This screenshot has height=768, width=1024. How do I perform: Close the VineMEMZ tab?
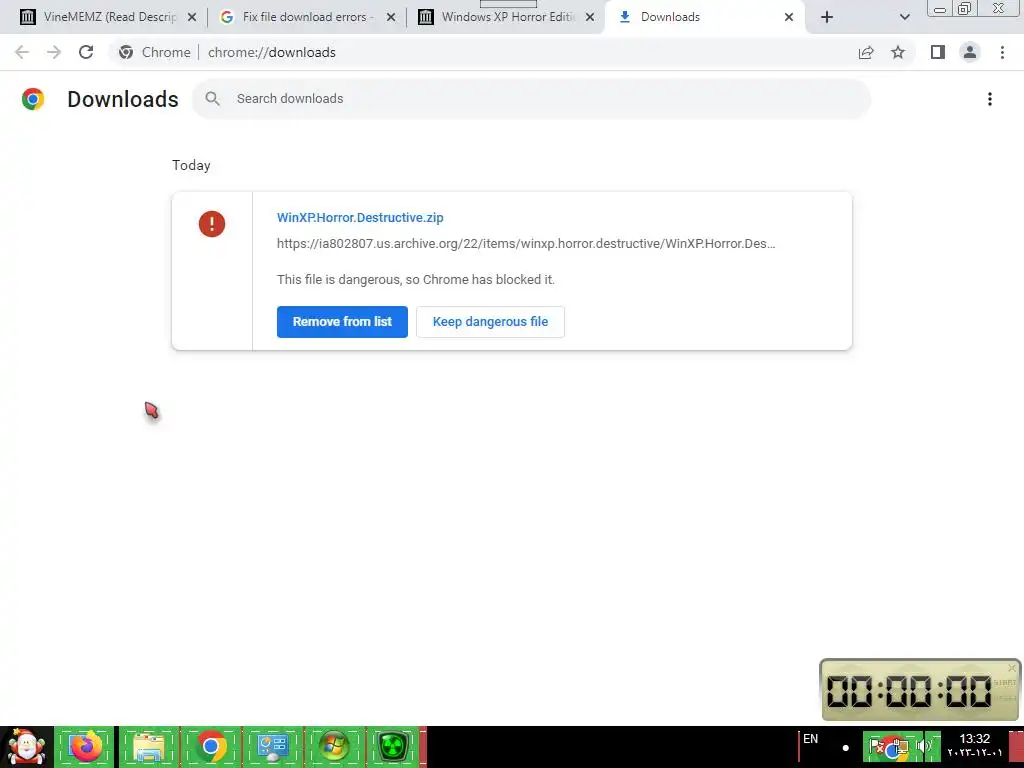pos(192,18)
